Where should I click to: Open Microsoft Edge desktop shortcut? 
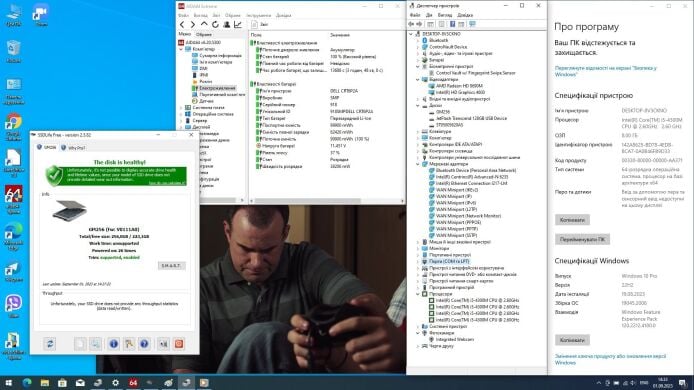tap(13, 236)
